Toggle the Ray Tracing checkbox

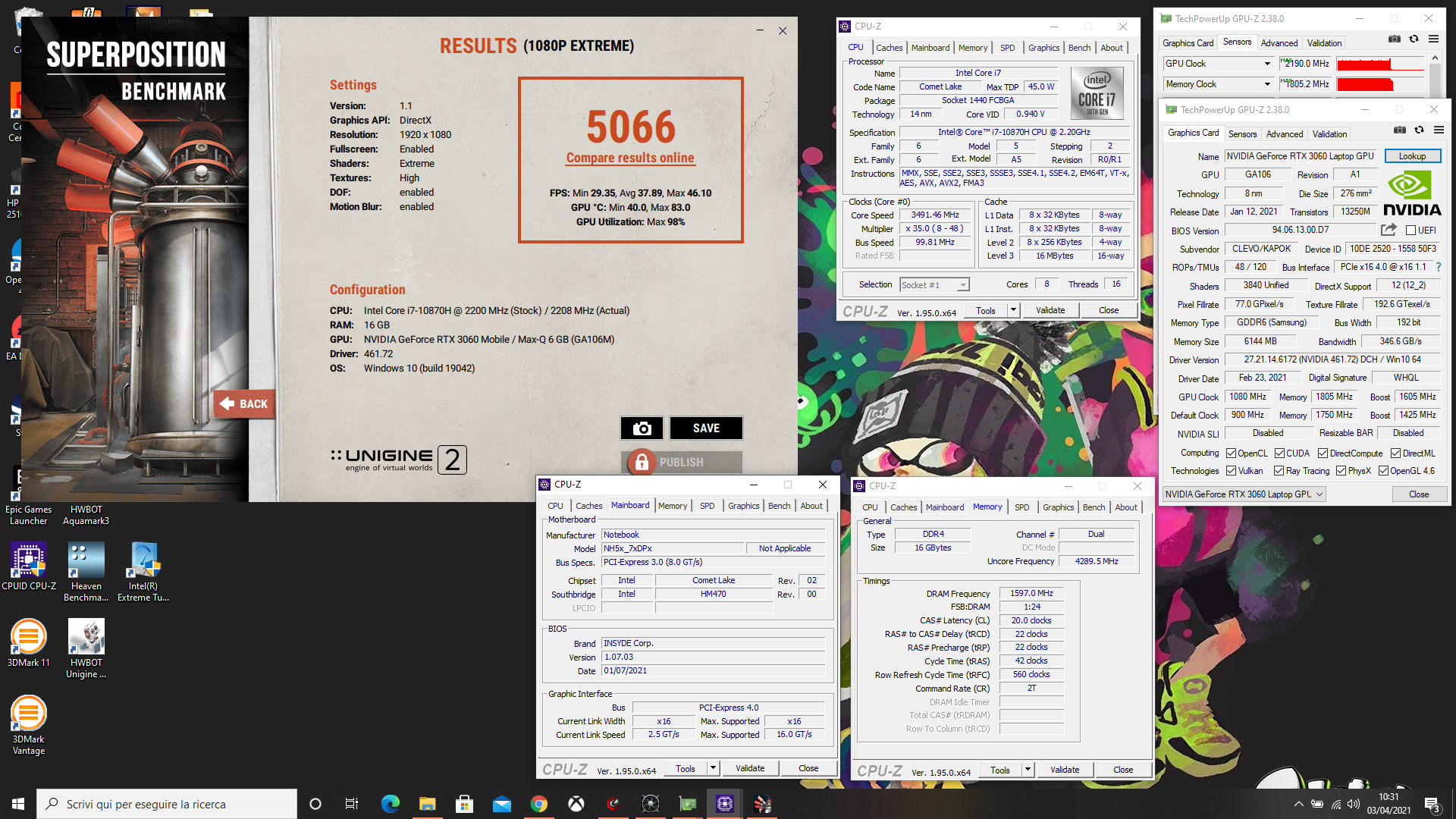click(1279, 470)
